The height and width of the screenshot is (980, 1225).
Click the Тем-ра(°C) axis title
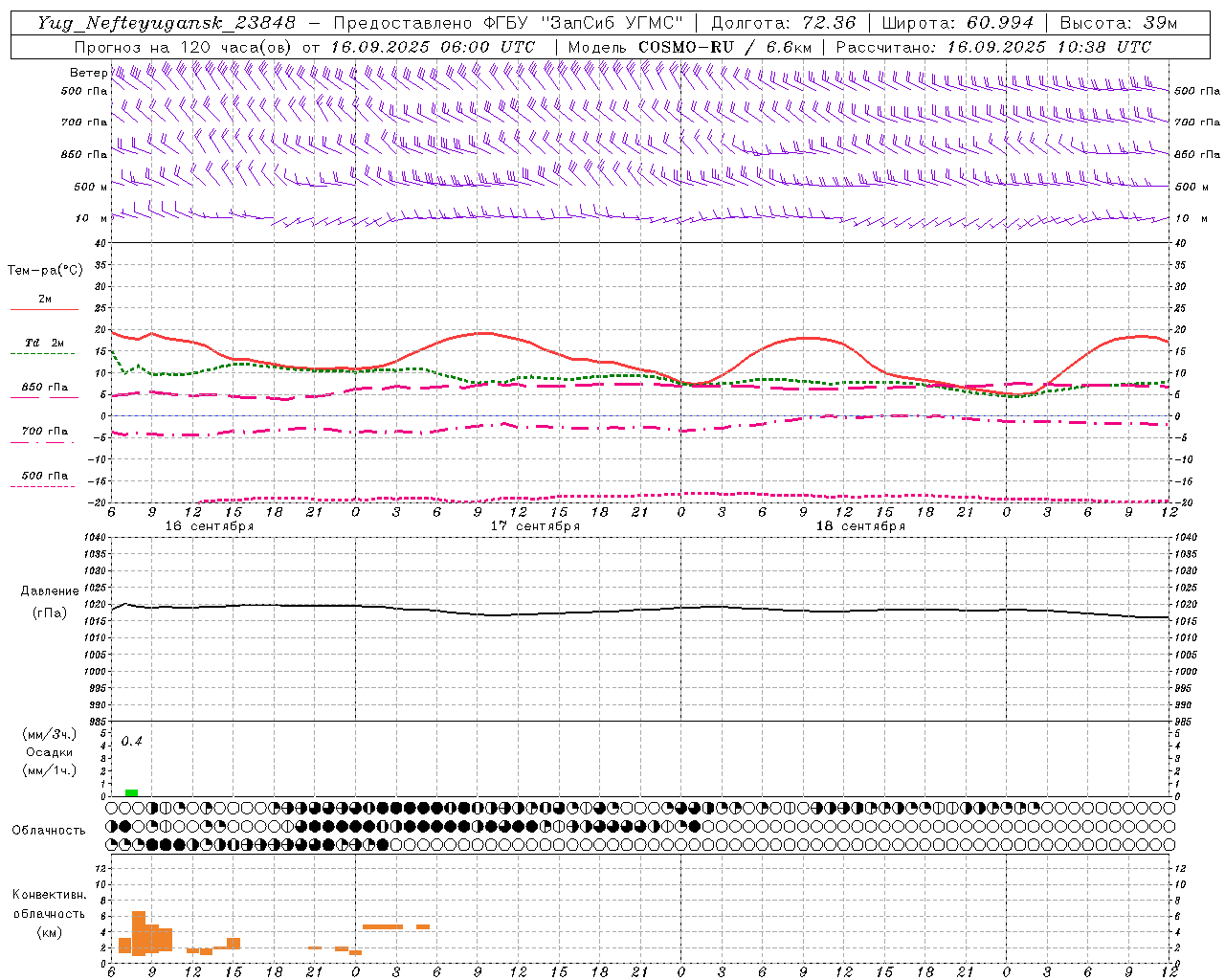coord(45,271)
